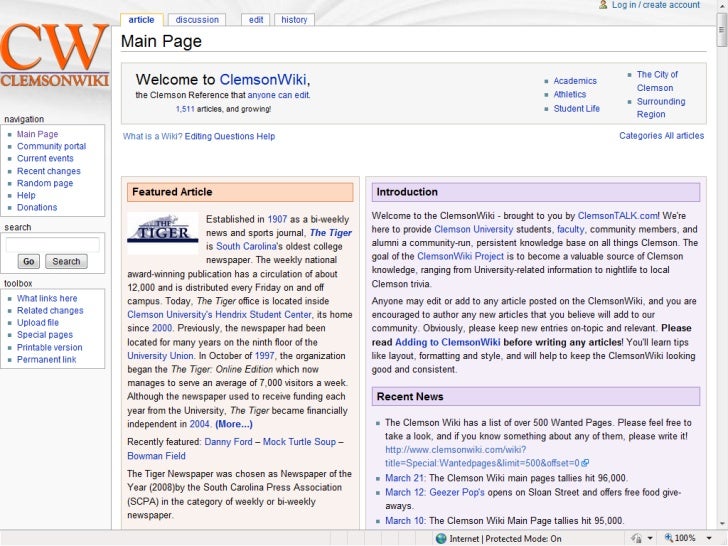
Task: Open Surrounding Region link
Action: (661, 108)
